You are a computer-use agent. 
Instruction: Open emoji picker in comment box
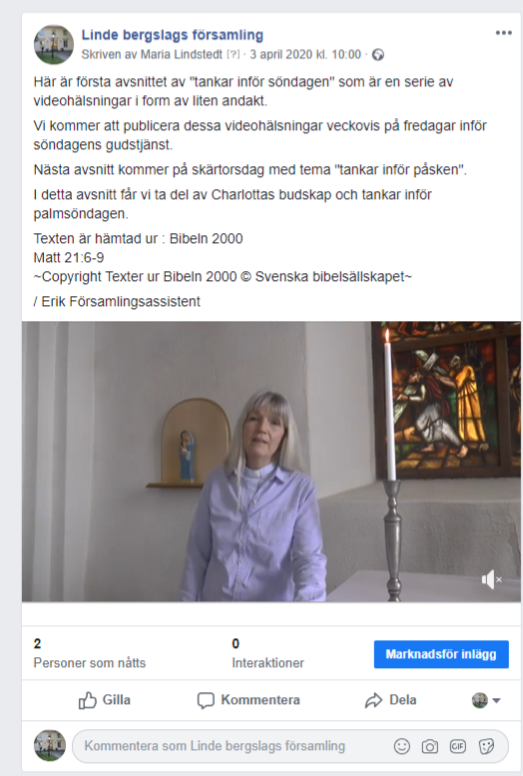(402, 746)
